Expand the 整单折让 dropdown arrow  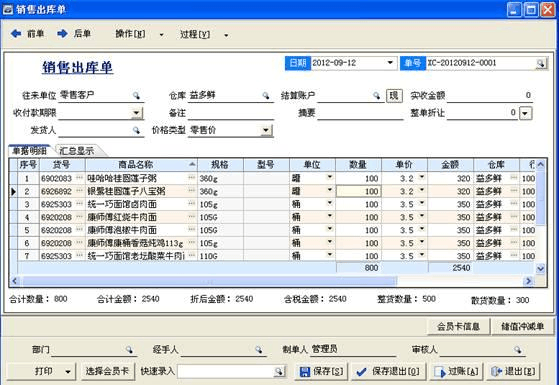525,113
